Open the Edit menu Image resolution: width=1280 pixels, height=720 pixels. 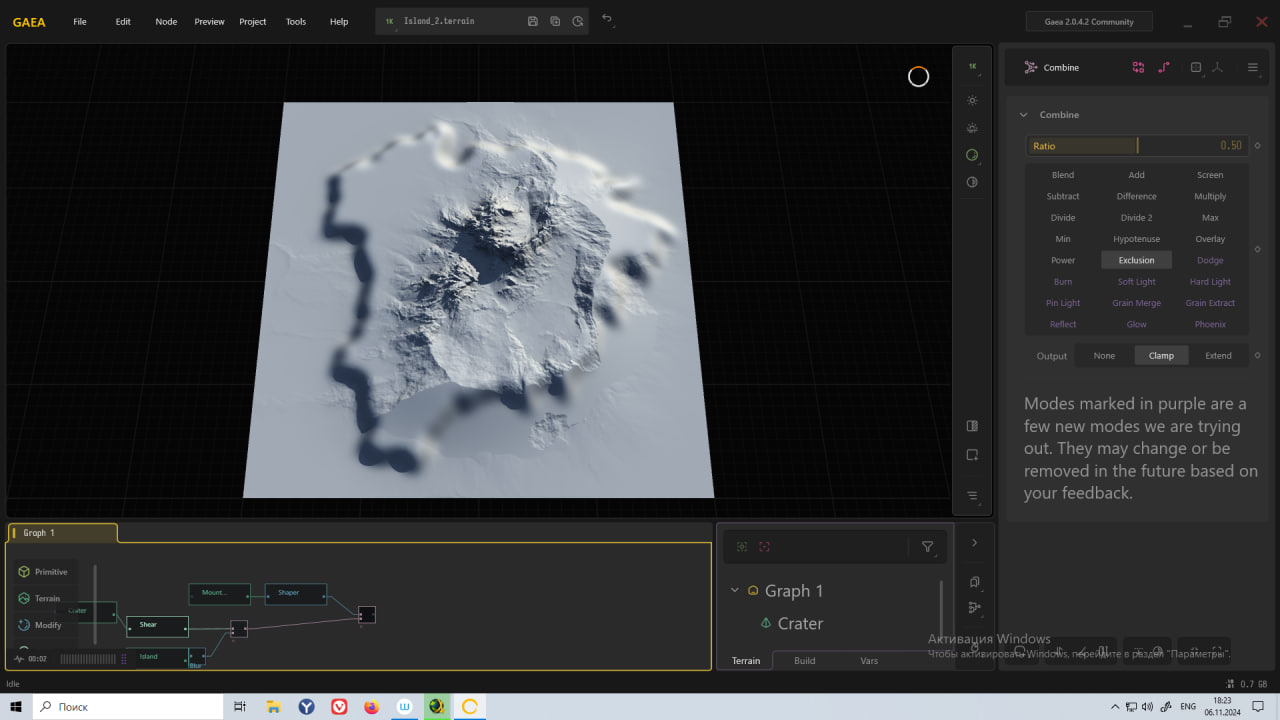click(123, 21)
